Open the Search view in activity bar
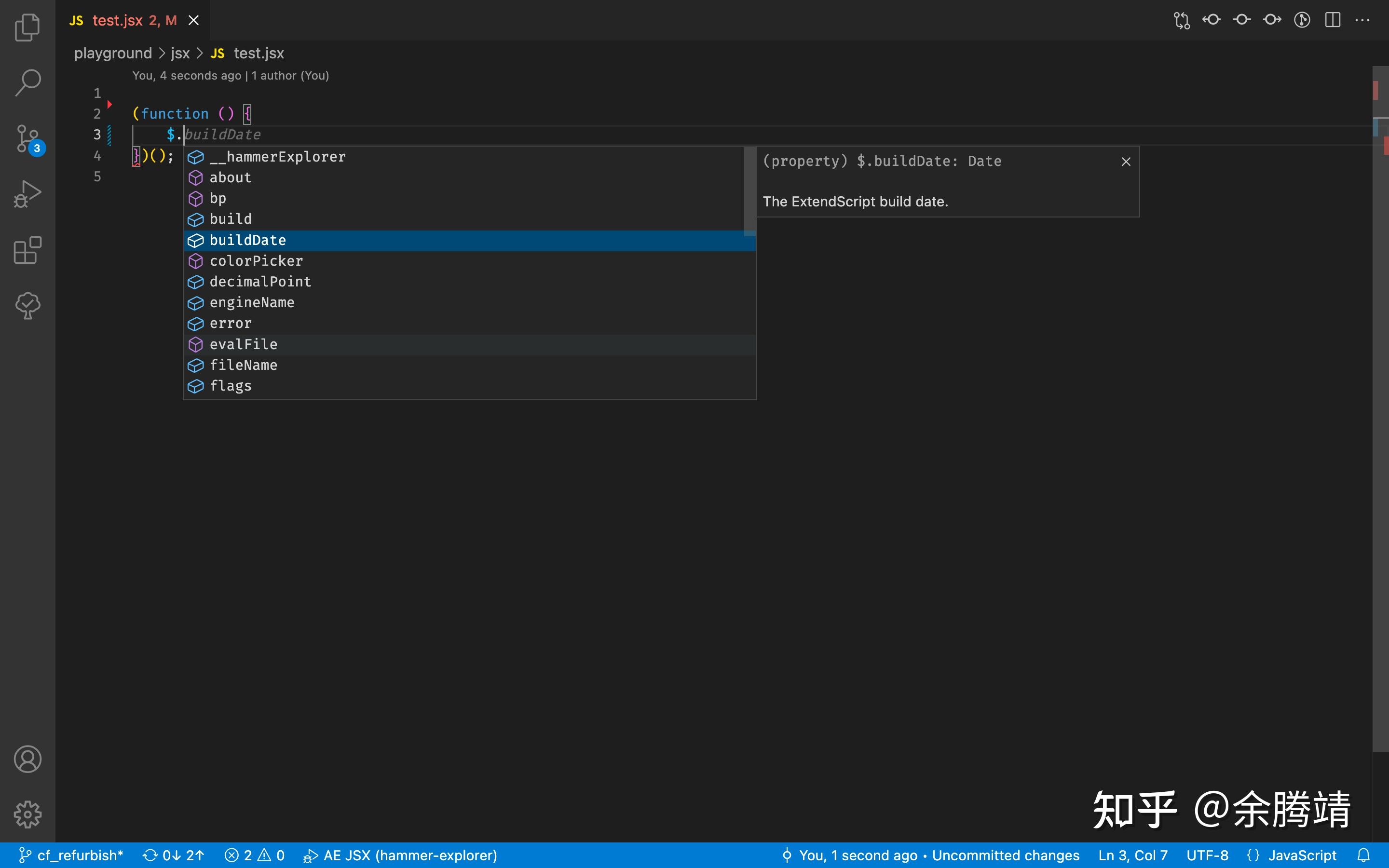 pyautogui.click(x=27, y=82)
